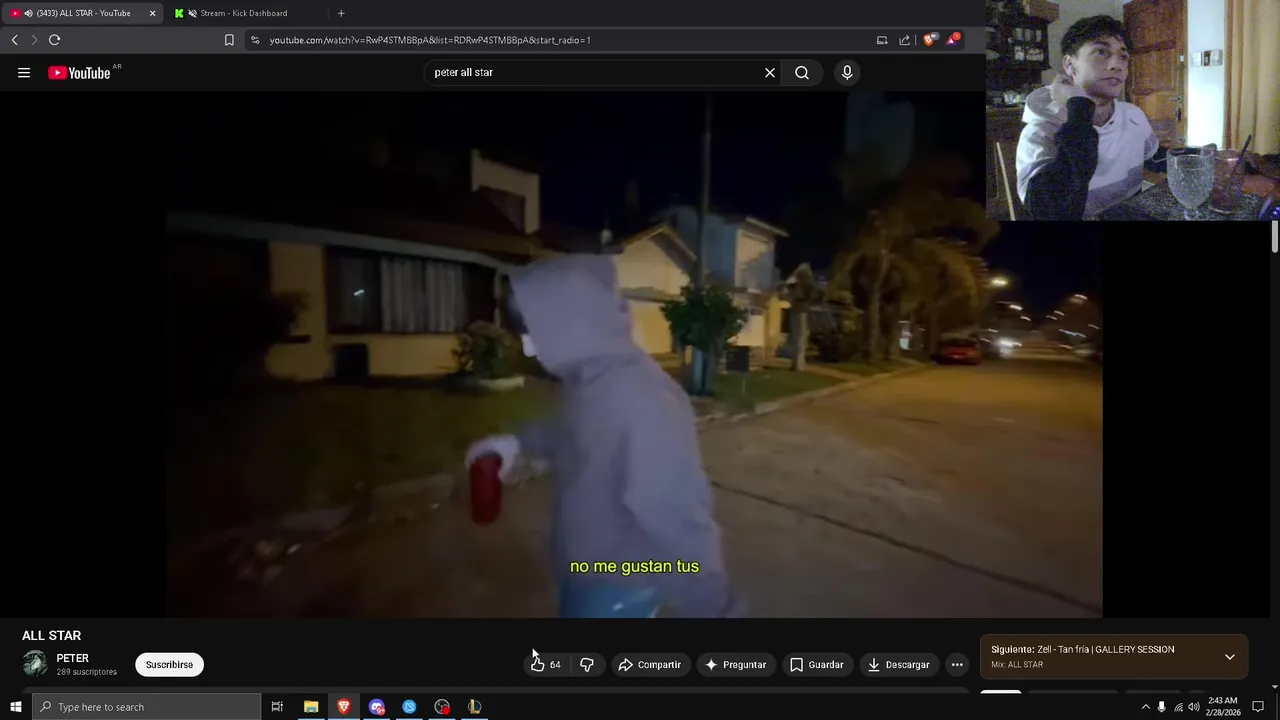Open File Explorer from taskbar

[311, 707]
